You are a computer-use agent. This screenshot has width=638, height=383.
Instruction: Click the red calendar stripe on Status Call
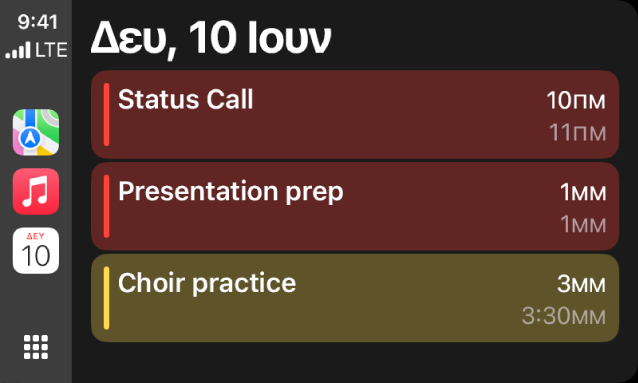click(106, 114)
